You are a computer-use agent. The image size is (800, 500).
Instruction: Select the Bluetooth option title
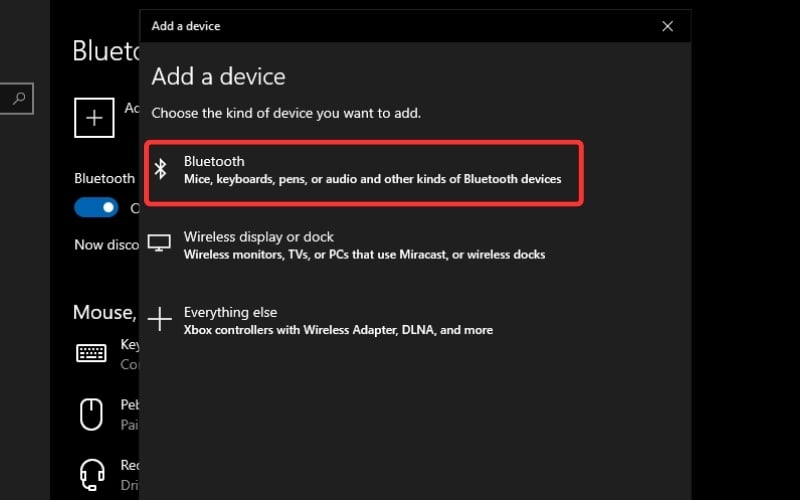[x=214, y=161]
